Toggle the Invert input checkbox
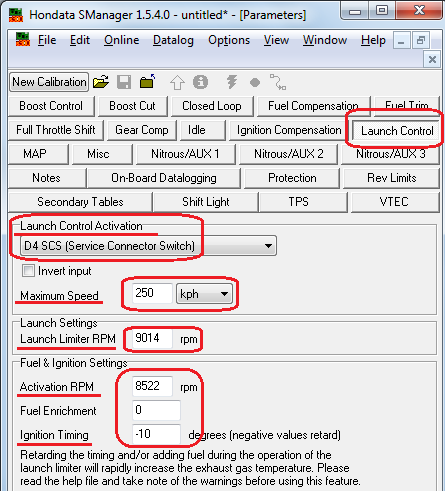445x491 pixels. [x=28, y=271]
